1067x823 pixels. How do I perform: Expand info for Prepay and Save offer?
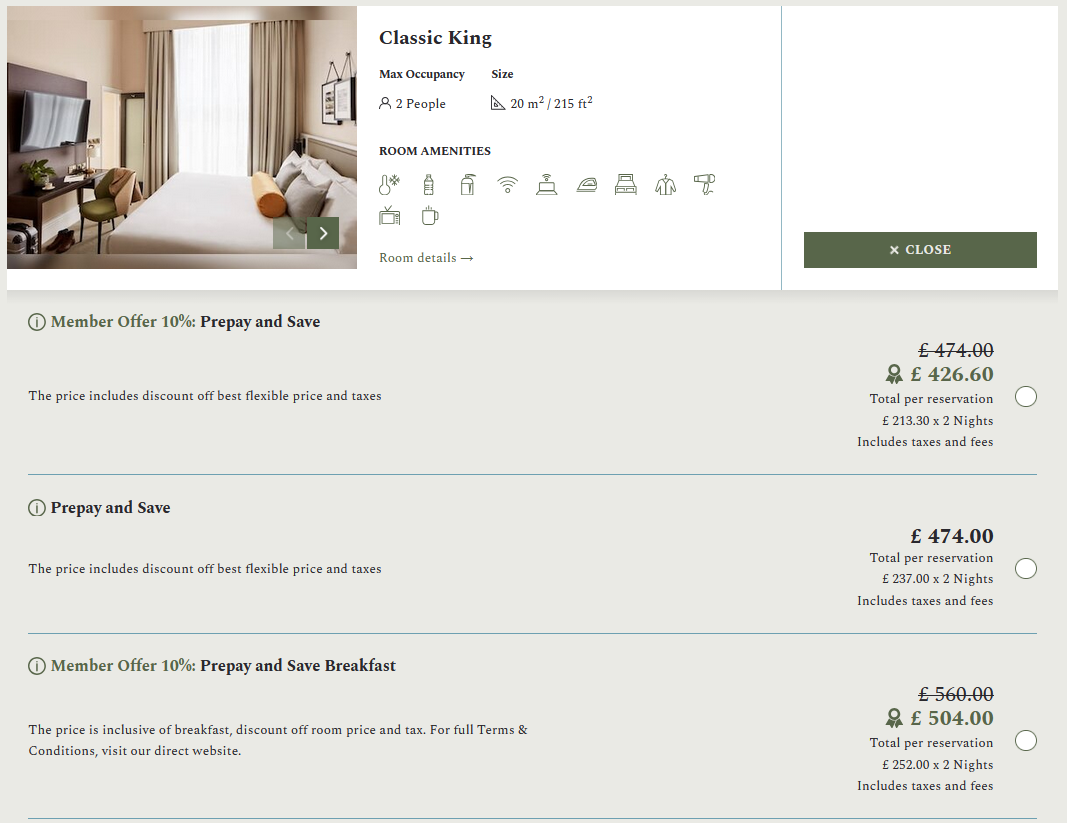pos(36,508)
